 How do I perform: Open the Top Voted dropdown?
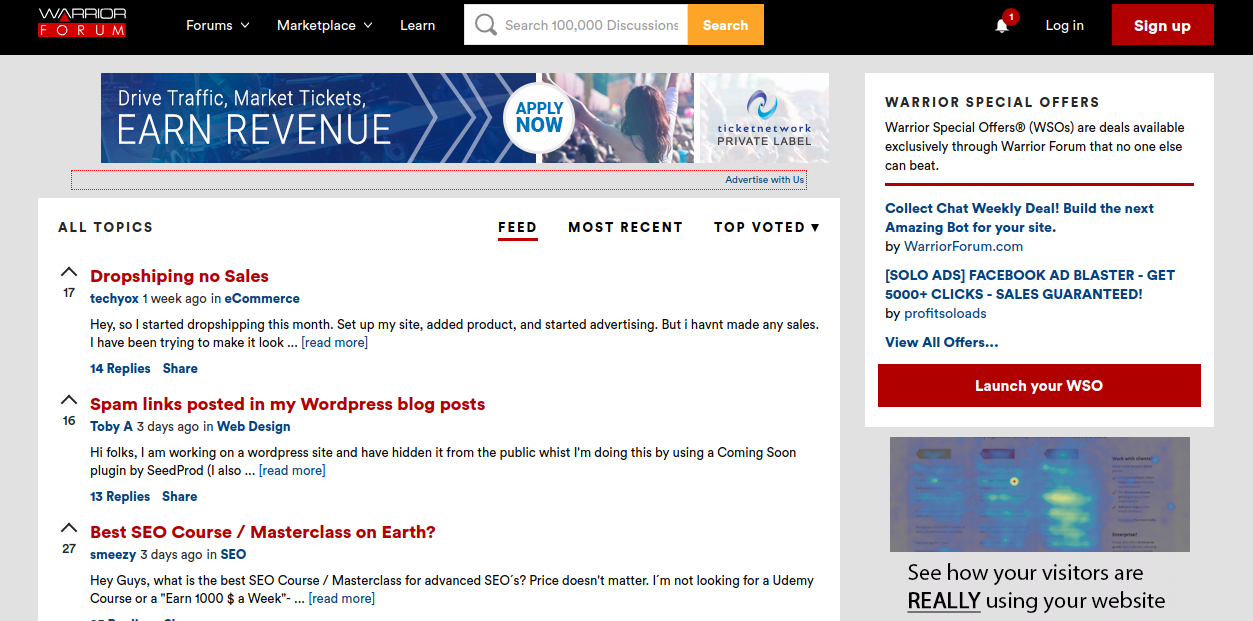(x=766, y=227)
